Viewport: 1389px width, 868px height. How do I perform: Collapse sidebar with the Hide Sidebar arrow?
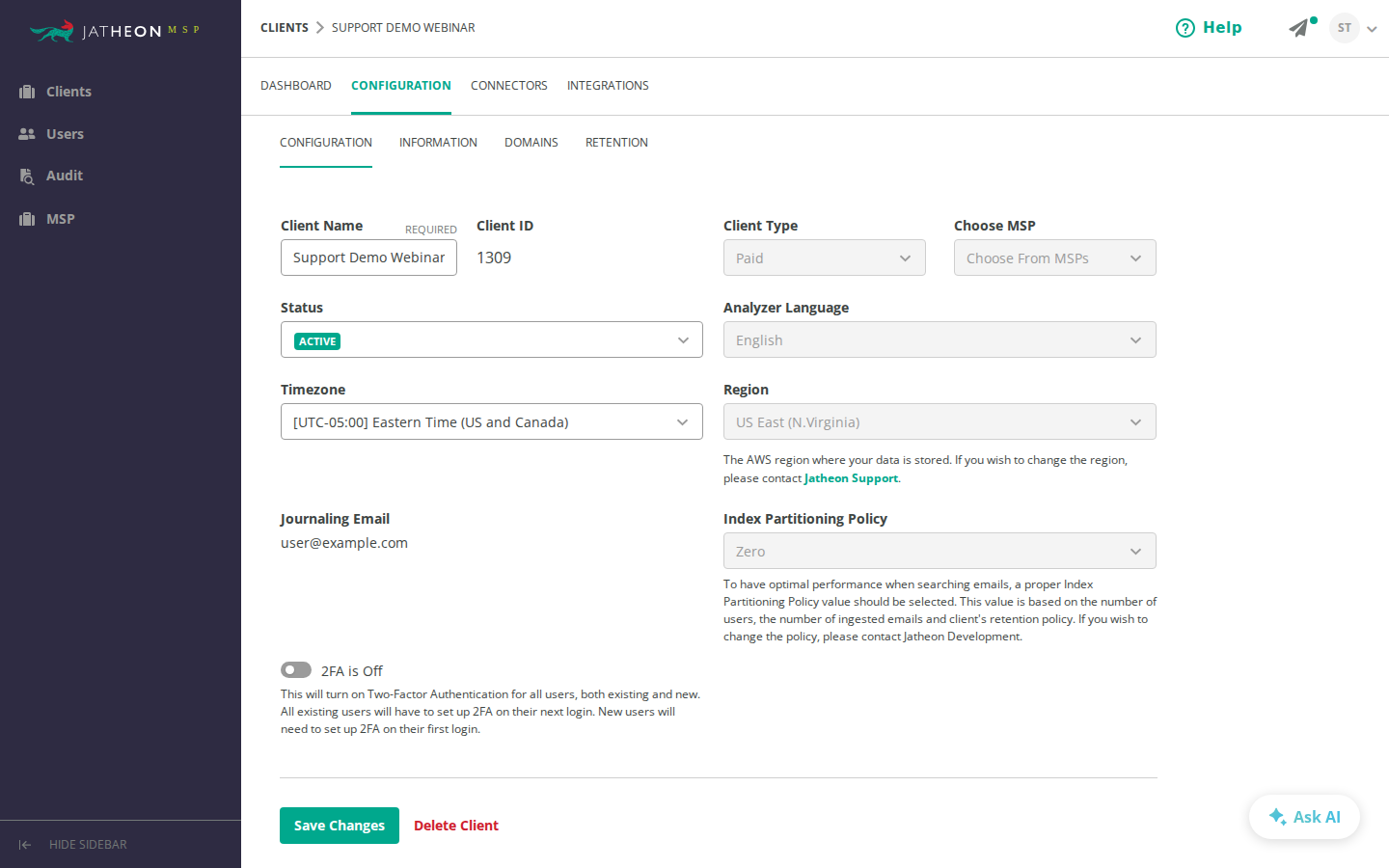pyautogui.click(x=25, y=845)
